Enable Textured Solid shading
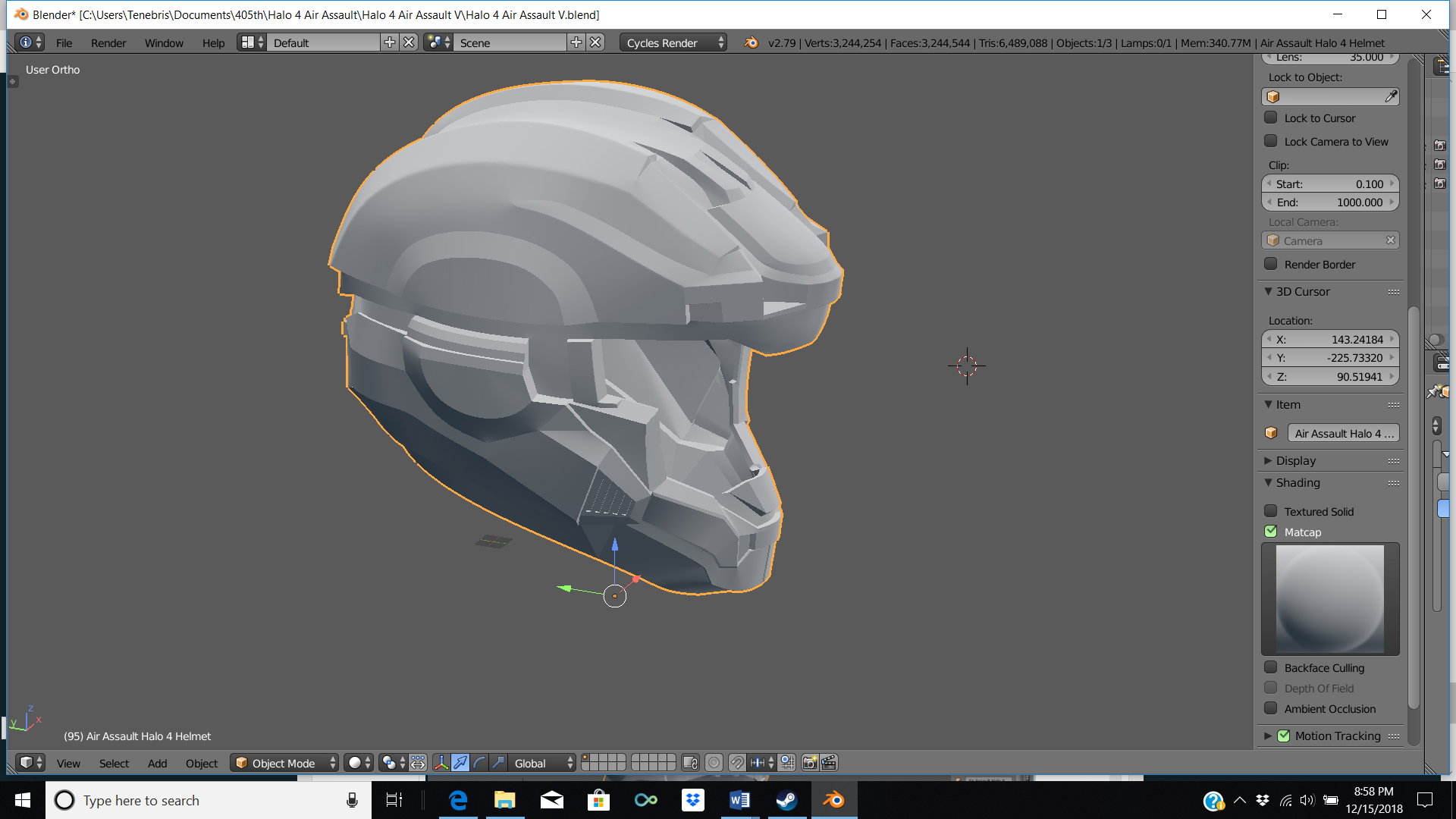This screenshot has width=1456, height=819. pos(1271,511)
